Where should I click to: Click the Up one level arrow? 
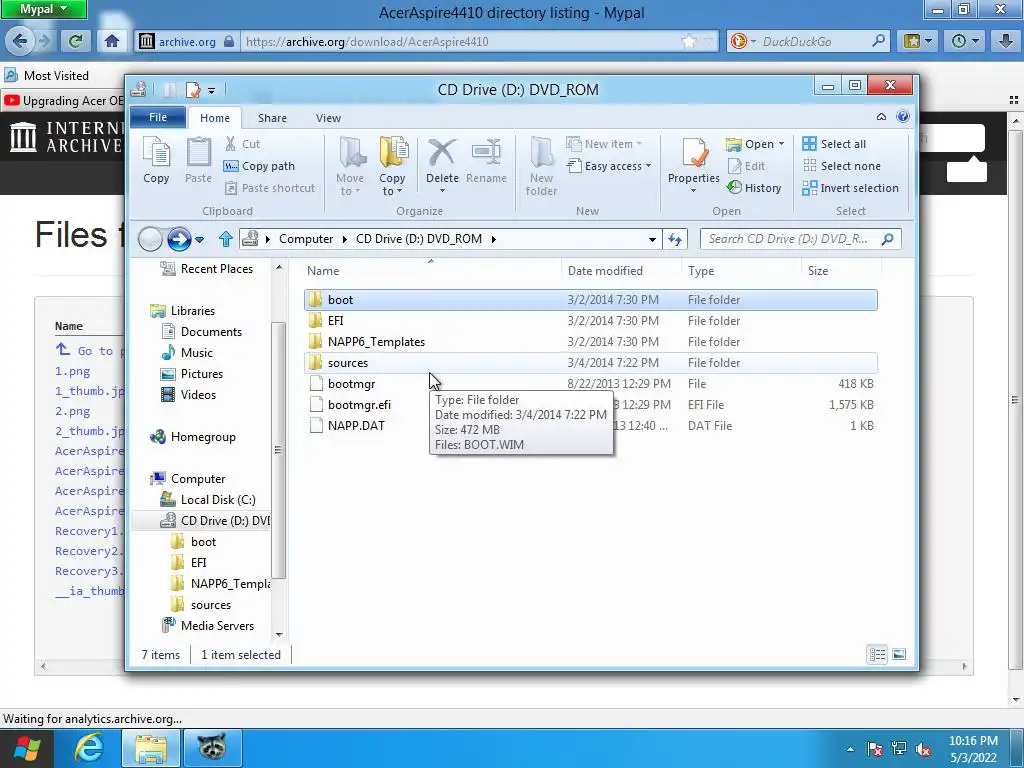(x=226, y=239)
